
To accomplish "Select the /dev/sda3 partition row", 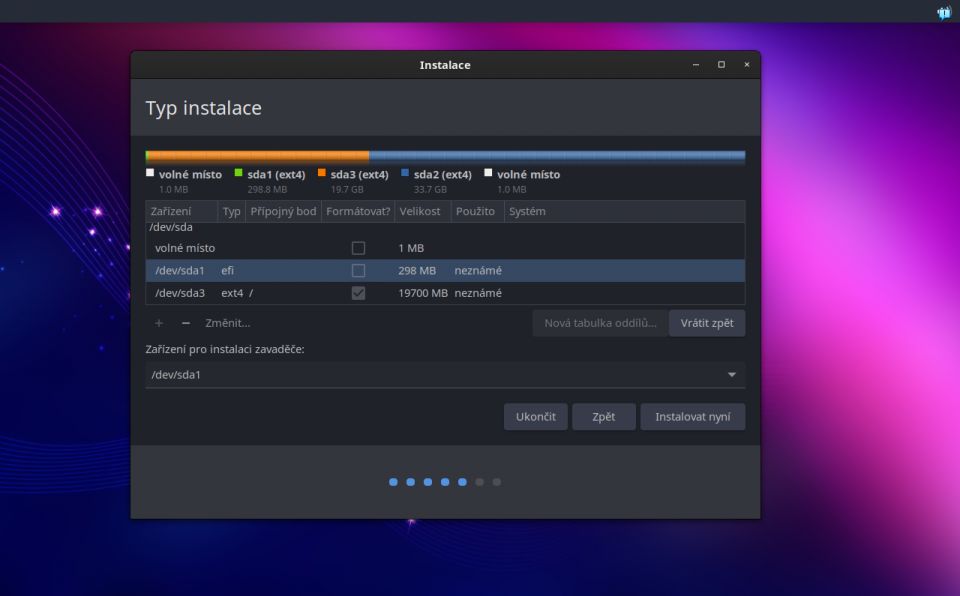I will tap(445, 293).
